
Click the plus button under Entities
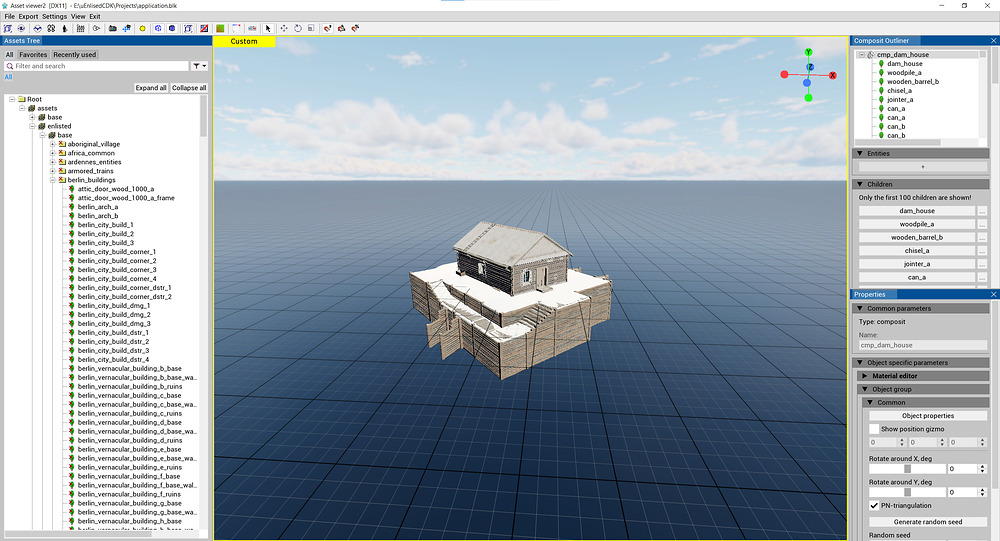(x=922, y=167)
